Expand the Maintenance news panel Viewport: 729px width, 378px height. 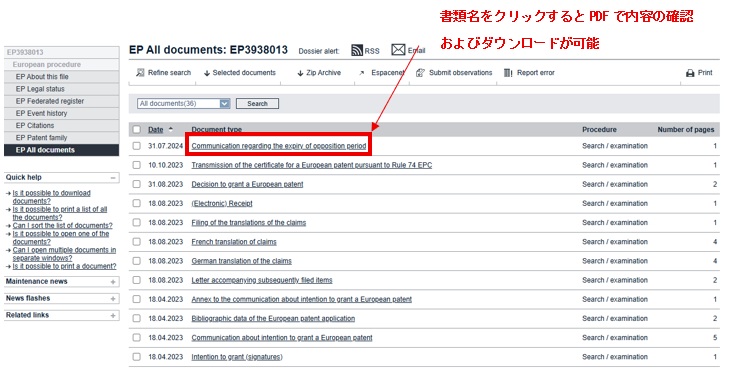(113, 282)
